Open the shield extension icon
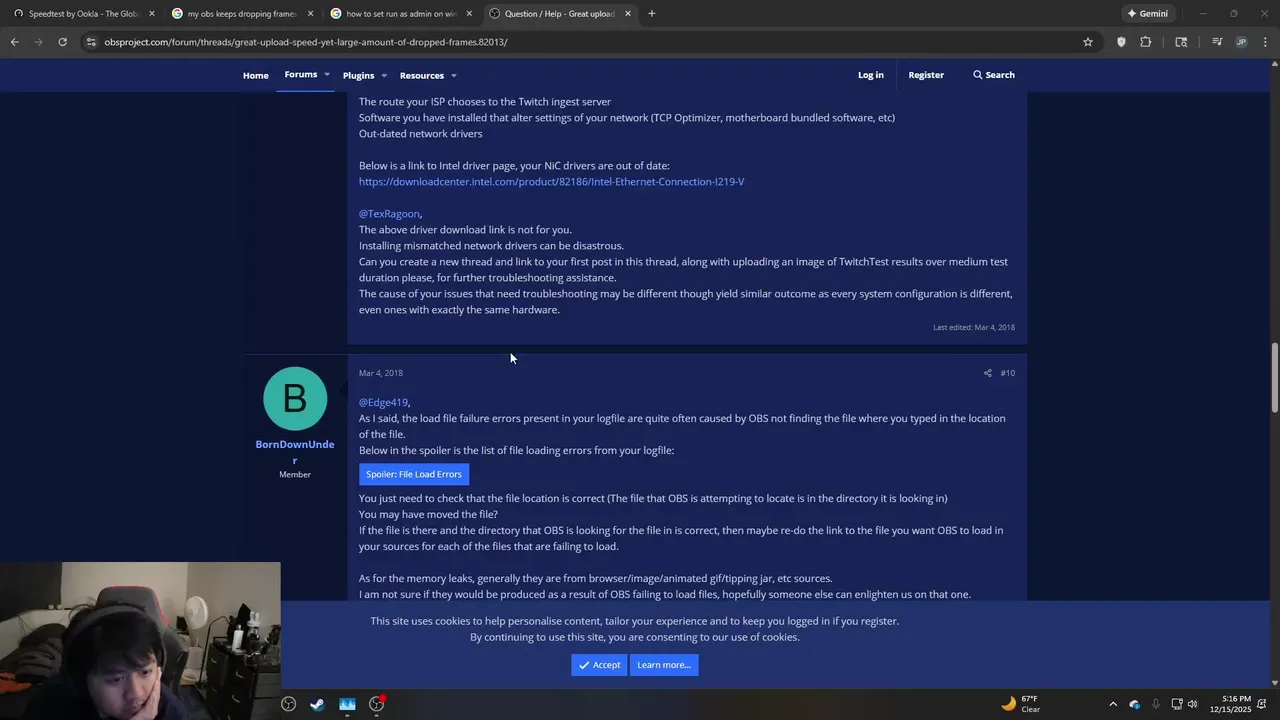Screen dimensions: 1280x720 coord(1121,42)
